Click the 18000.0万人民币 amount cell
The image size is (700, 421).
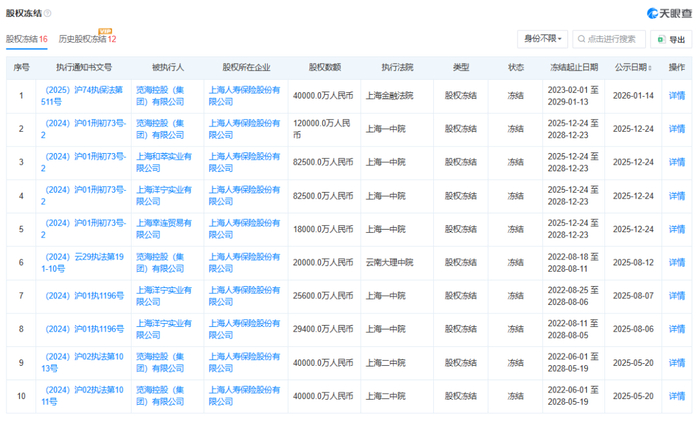[x=323, y=229]
